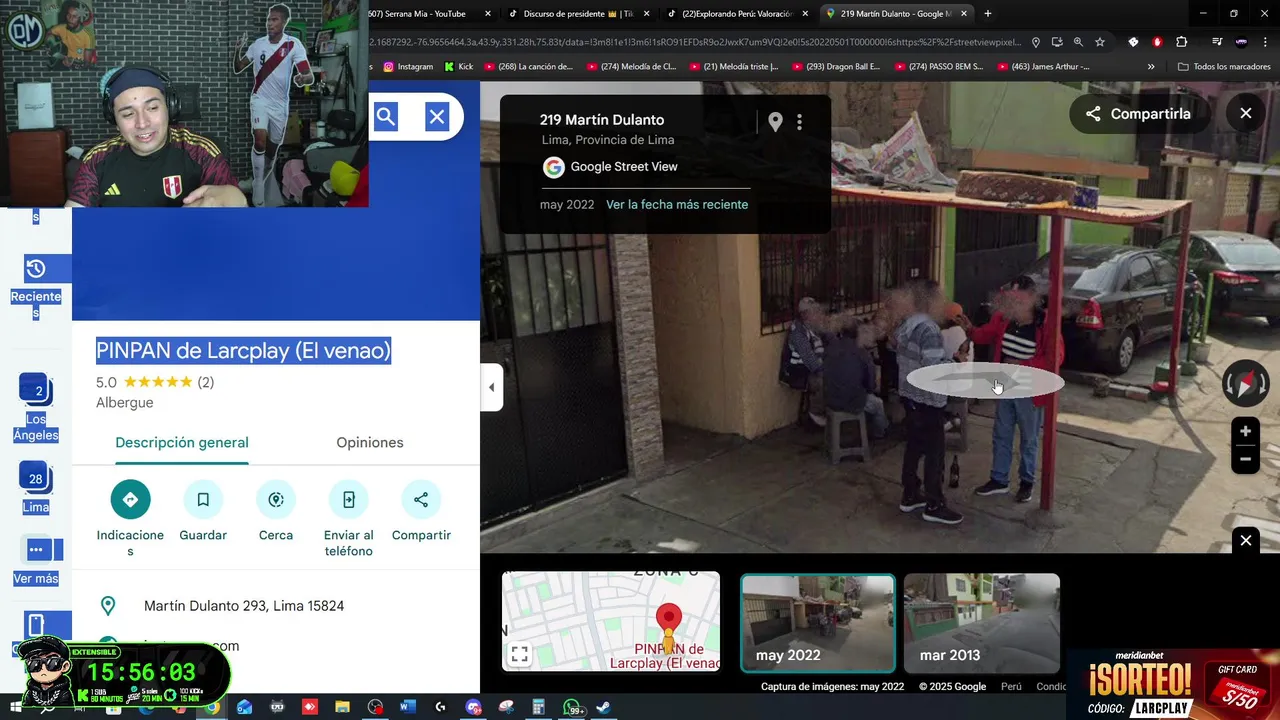Image resolution: width=1280 pixels, height=720 pixels.
Task: Open Indicaciones directions for PINPAN de Larcplay
Action: [130, 518]
